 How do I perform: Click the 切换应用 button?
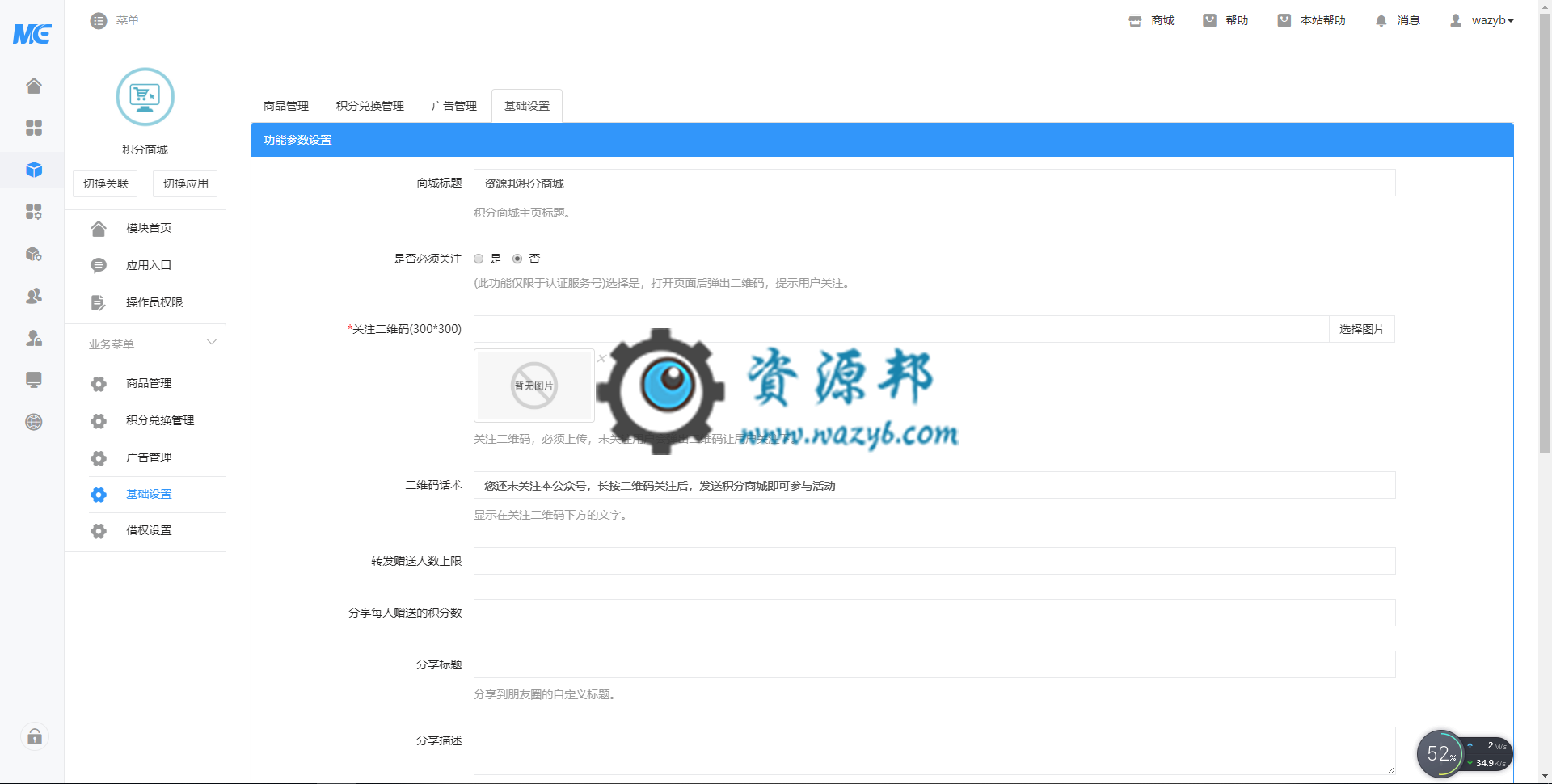point(186,183)
